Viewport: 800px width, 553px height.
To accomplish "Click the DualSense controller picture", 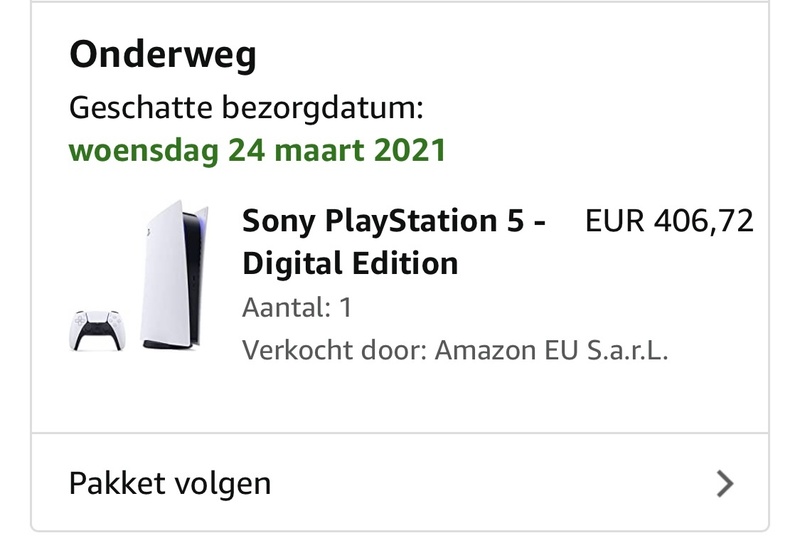I will (x=96, y=330).
